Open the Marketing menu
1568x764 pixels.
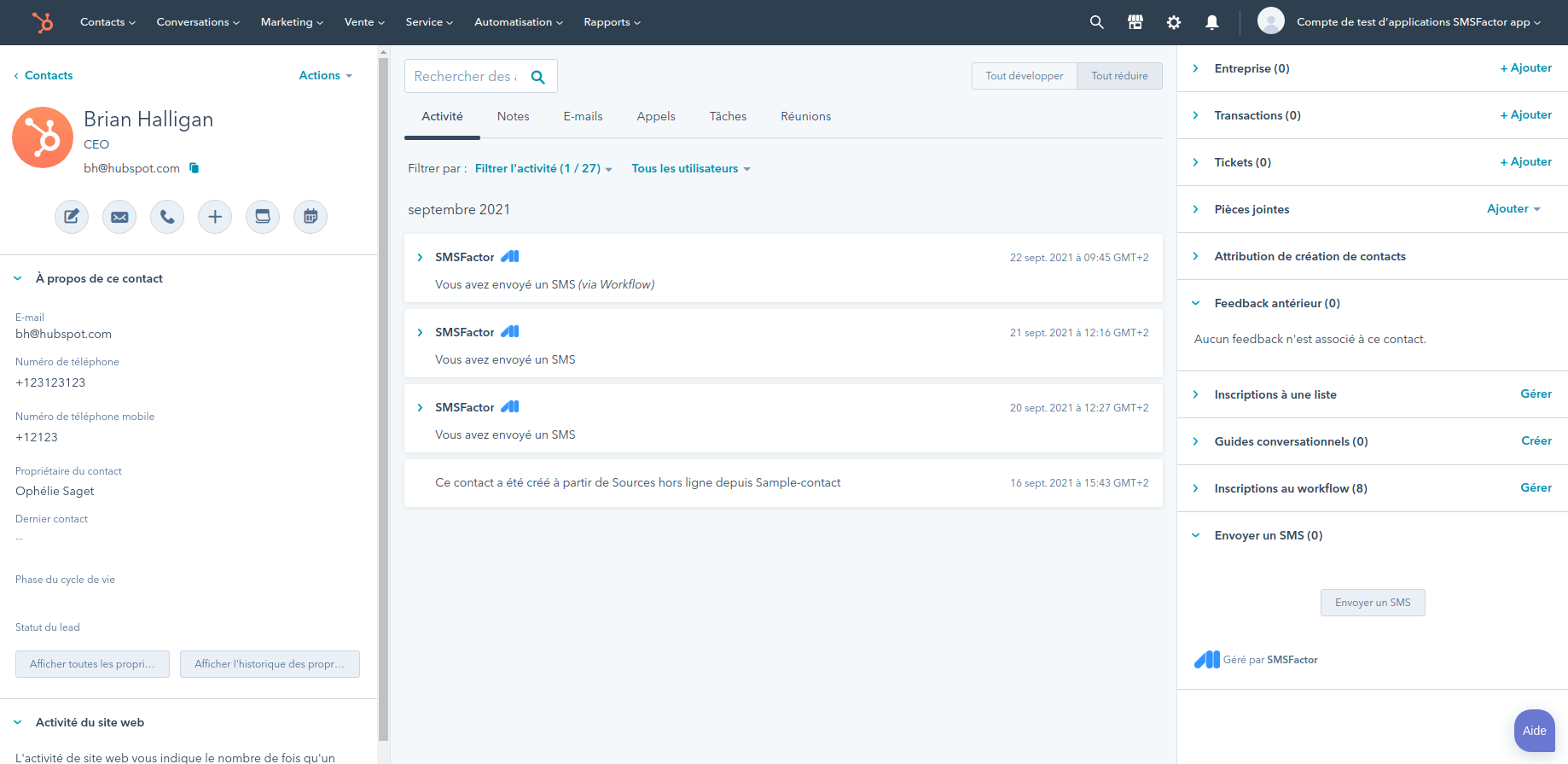292,22
